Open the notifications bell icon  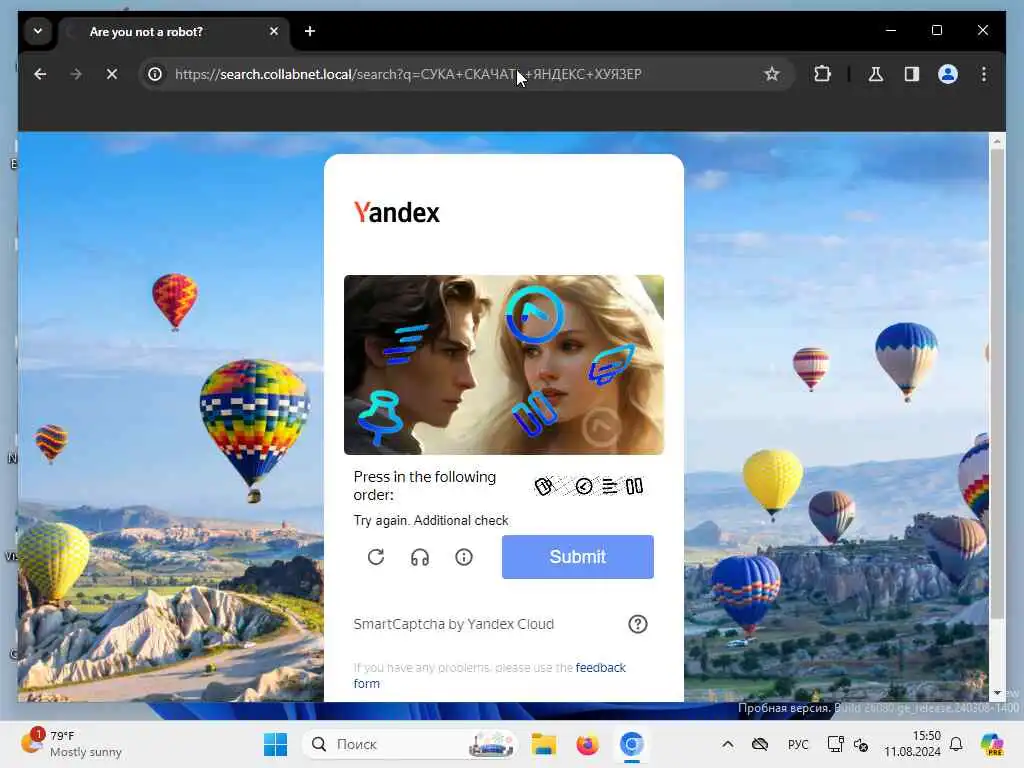pyautogui.click(x=956, y=744)
